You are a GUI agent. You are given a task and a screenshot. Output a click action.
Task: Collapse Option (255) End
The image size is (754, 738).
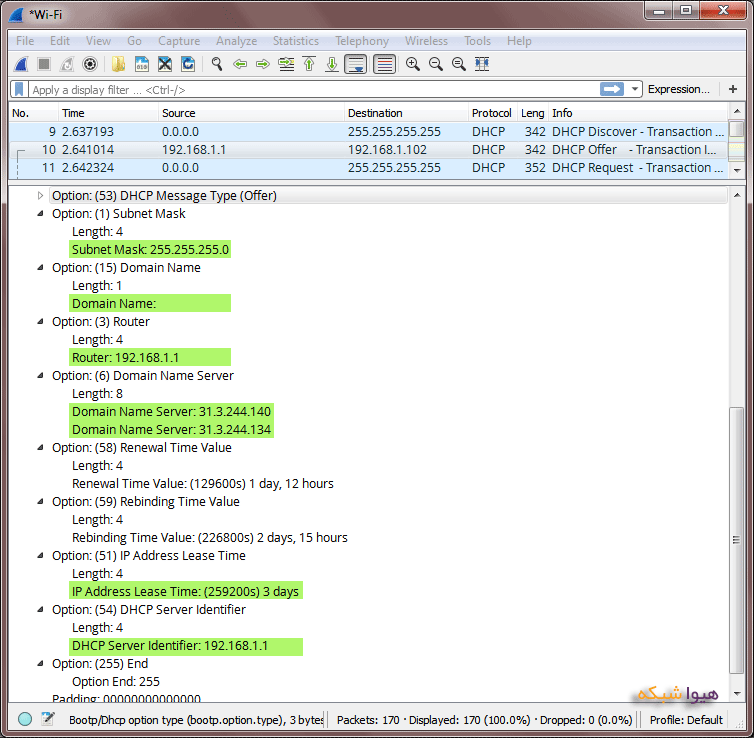(x=40, y=663)
